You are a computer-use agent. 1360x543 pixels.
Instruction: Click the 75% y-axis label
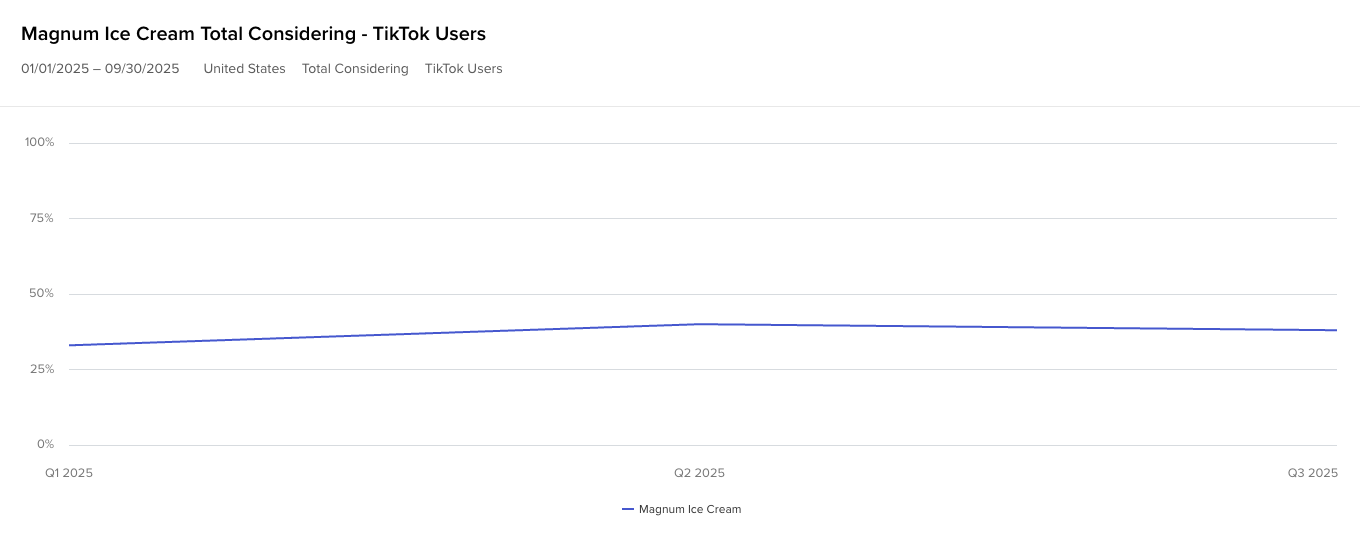coord(42,218)
